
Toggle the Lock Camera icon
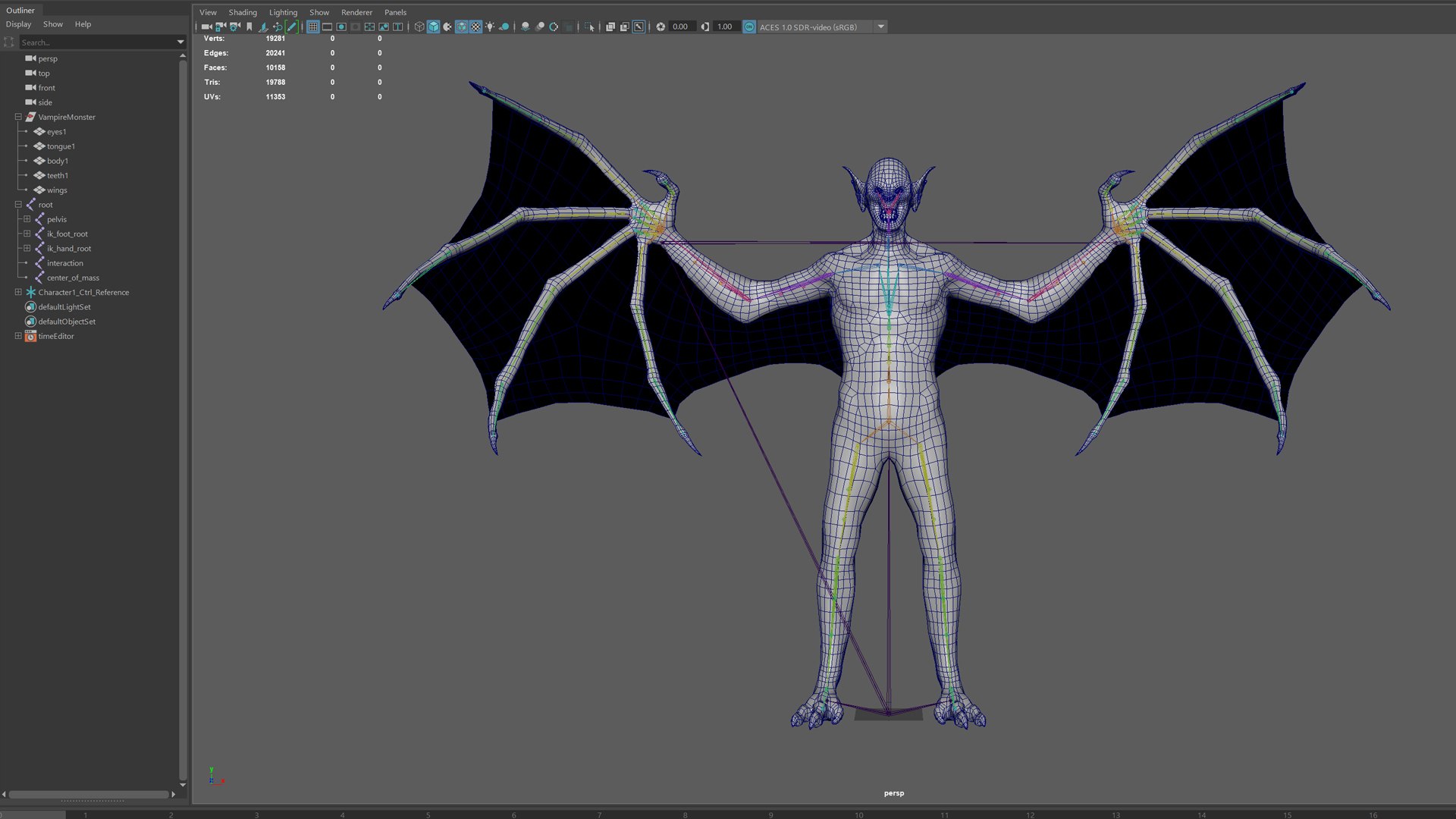pyautogui.click(x=221, y=27)
